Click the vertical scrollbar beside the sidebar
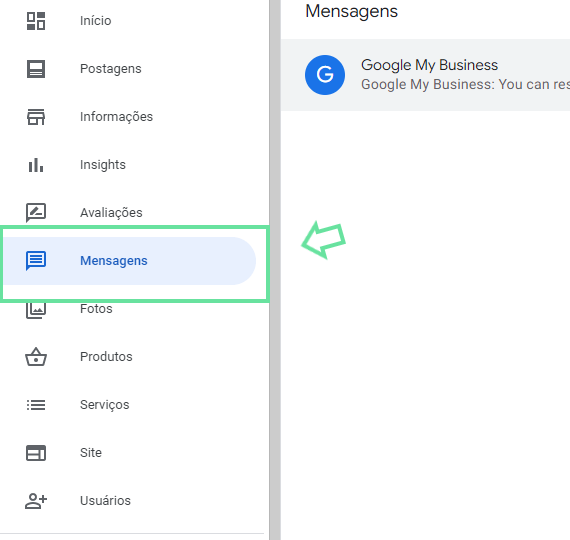The image size is (570, 540). (275, 270)
